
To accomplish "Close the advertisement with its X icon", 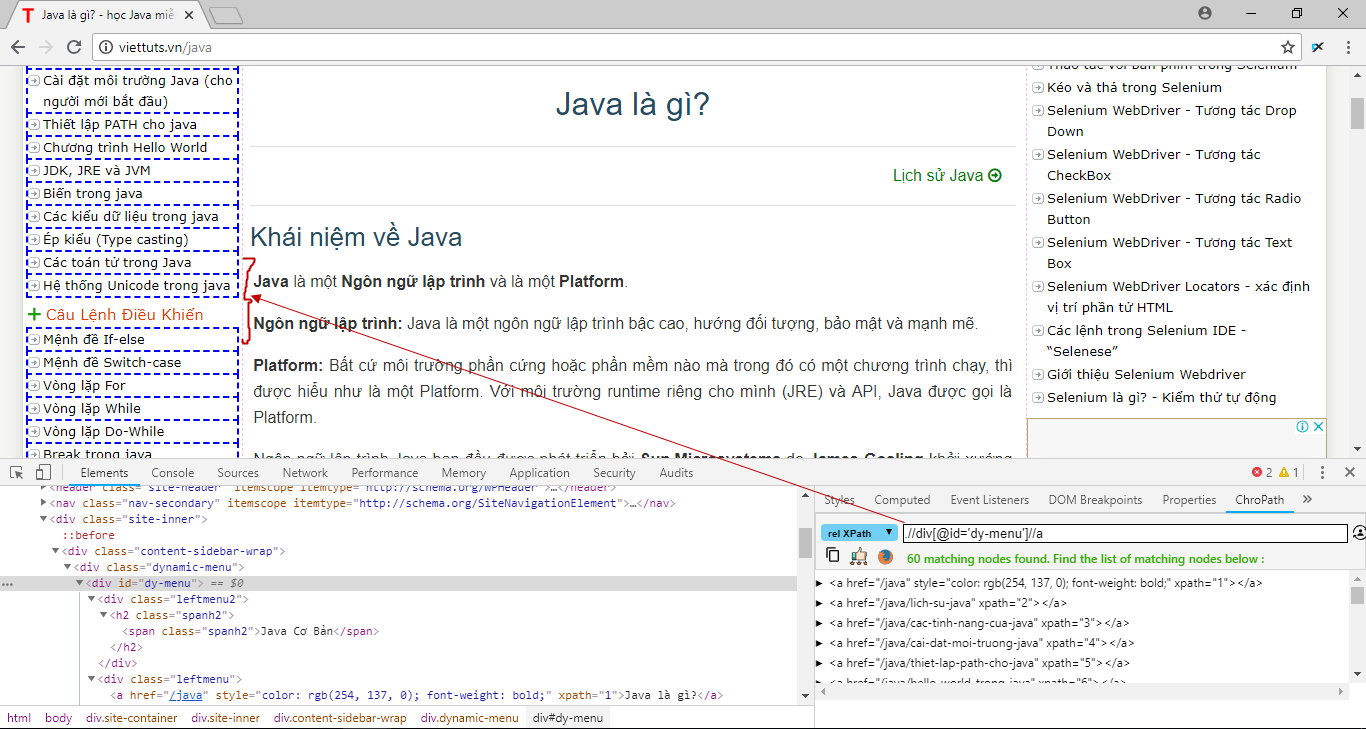I will 1318,426.
